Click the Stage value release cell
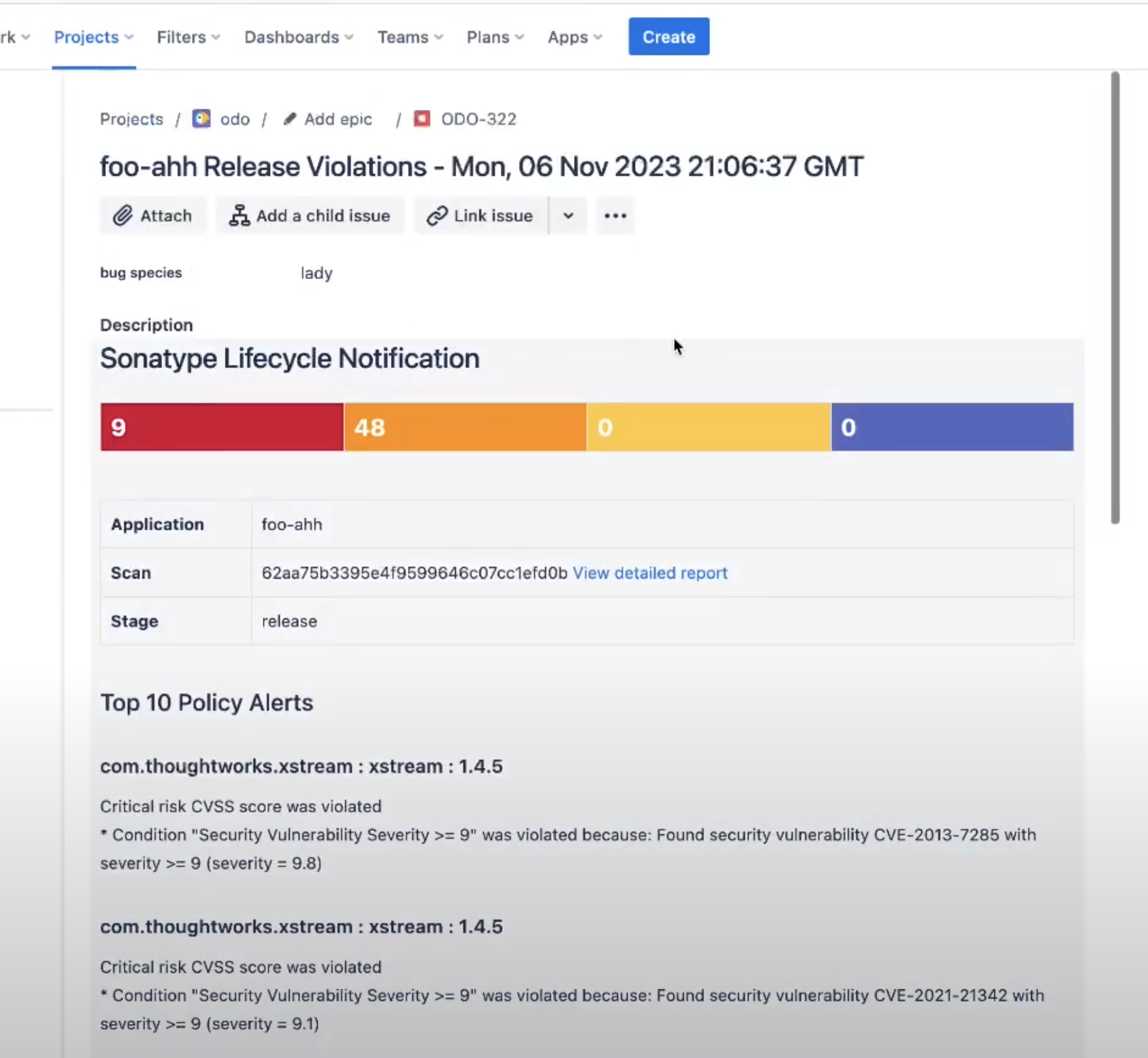This screenshot has width=1148, height=1058. pyautogui.click(x=662, y=621)
